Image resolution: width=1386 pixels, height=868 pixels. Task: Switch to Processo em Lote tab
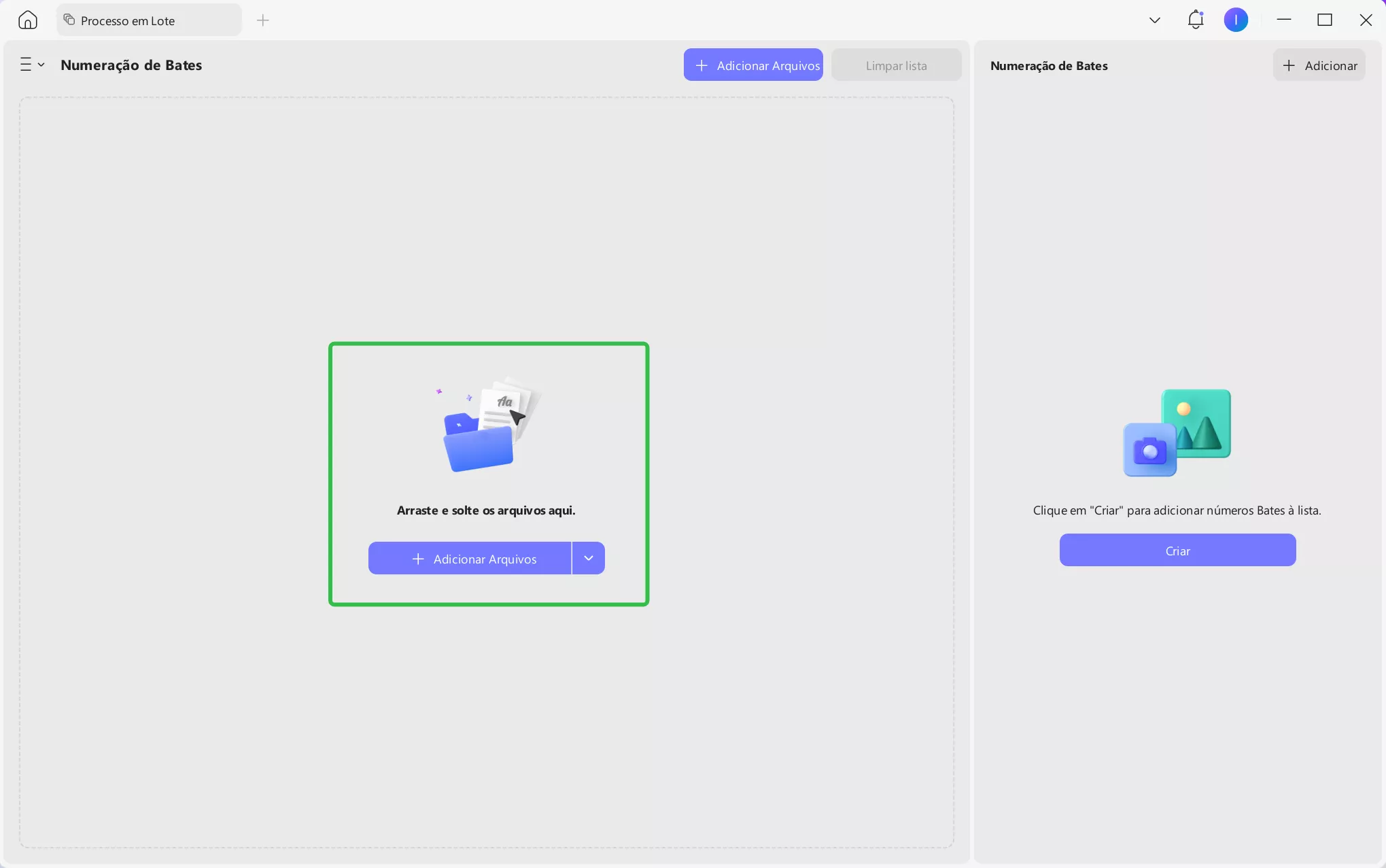tap(128, 20)
